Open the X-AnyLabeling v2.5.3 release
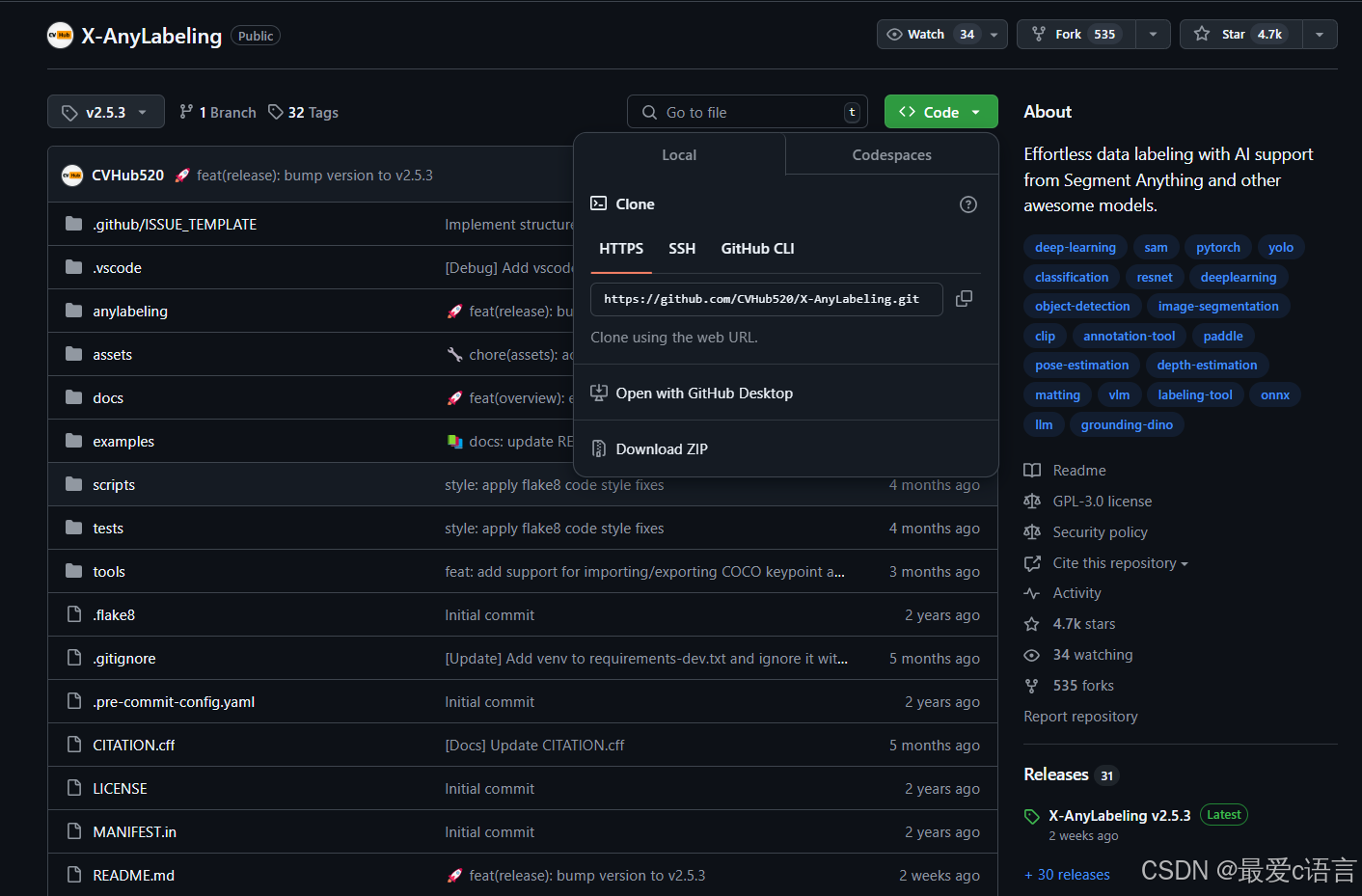Viewport: 1362px width, 896px height. coord(1120,816)
